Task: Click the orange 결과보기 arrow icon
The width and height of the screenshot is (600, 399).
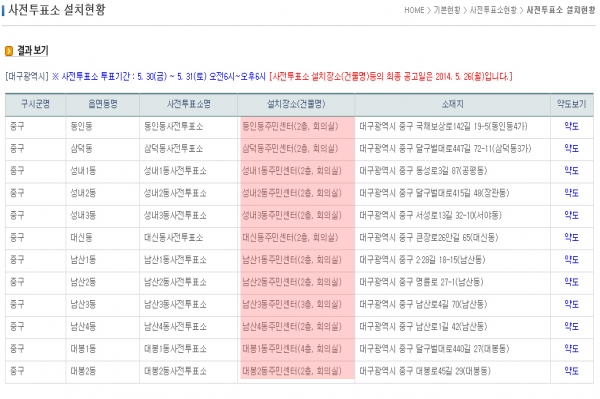Action: coord(9,50)
